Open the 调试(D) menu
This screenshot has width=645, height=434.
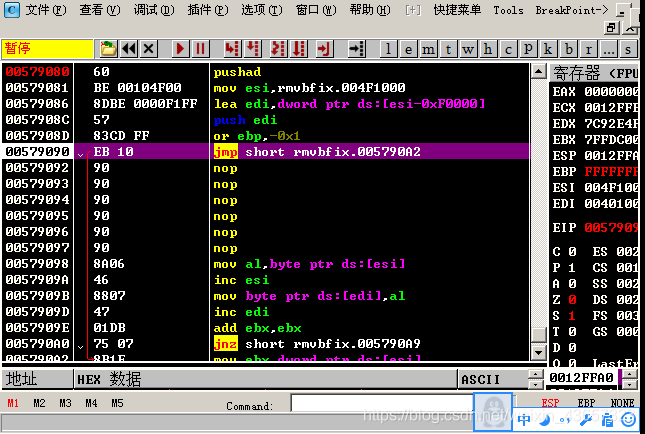pos(153,9)
